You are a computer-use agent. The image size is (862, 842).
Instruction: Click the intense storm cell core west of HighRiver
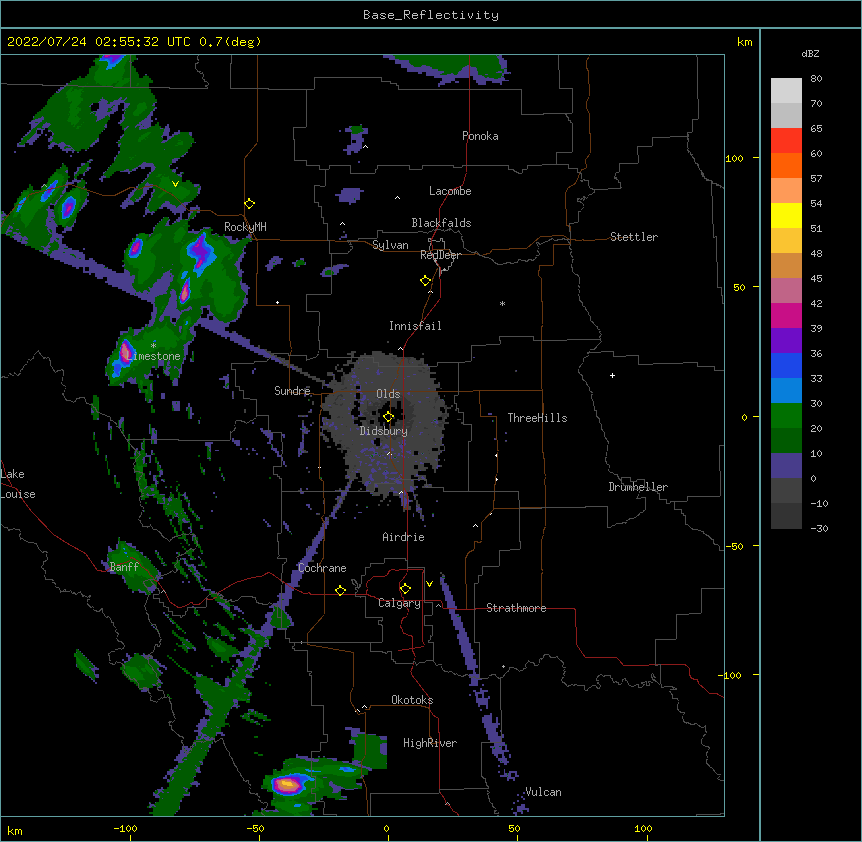click(288, 784)
